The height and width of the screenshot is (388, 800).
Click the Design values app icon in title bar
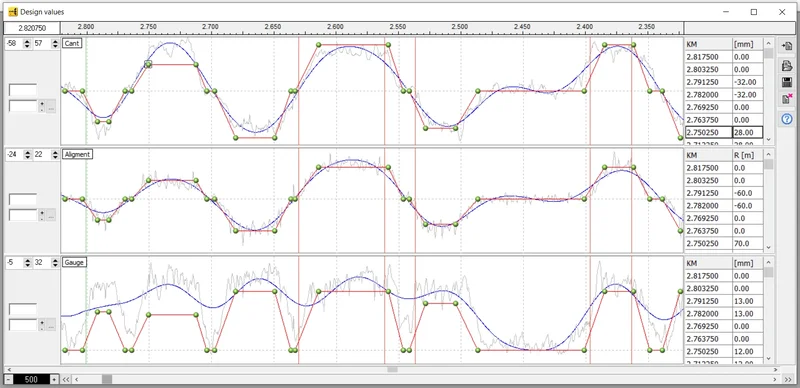point(13,12)
